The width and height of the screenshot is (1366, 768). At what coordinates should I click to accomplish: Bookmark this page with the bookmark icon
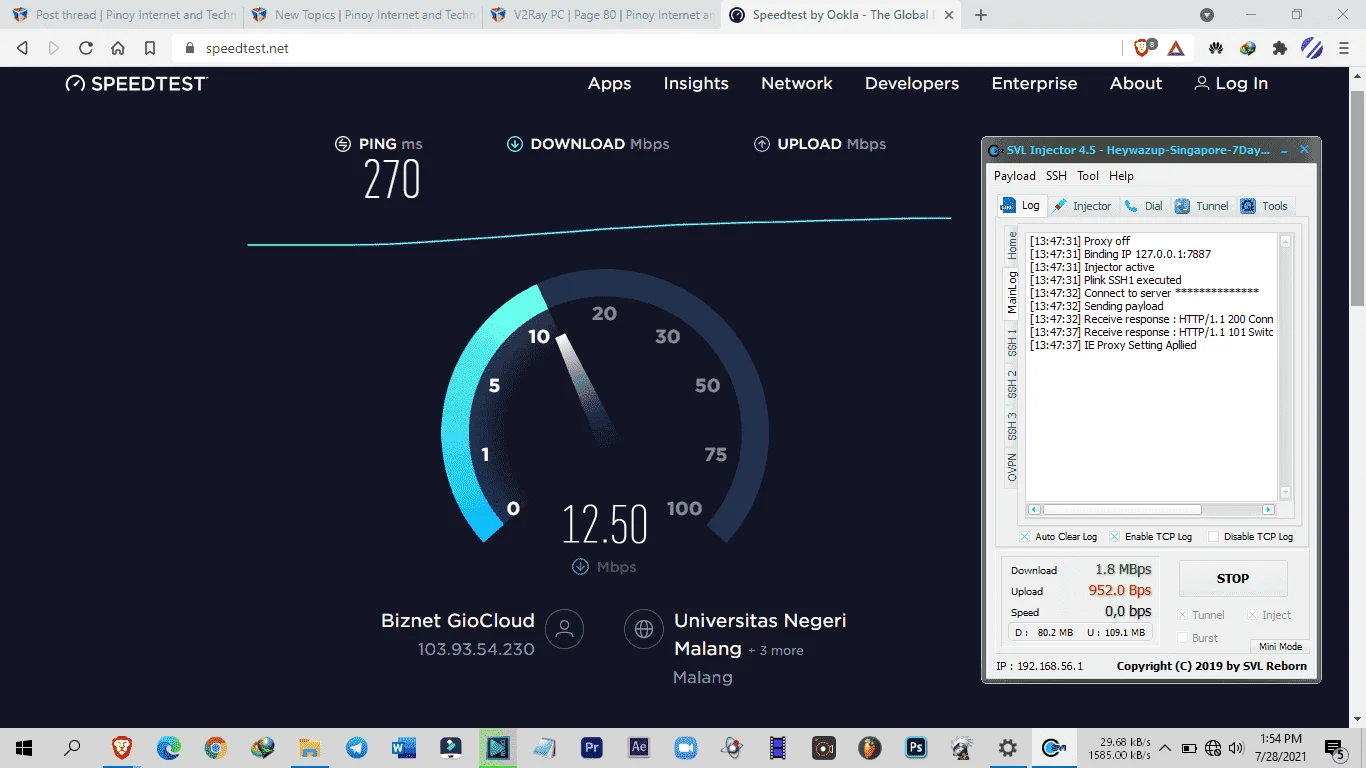(150, 48)
